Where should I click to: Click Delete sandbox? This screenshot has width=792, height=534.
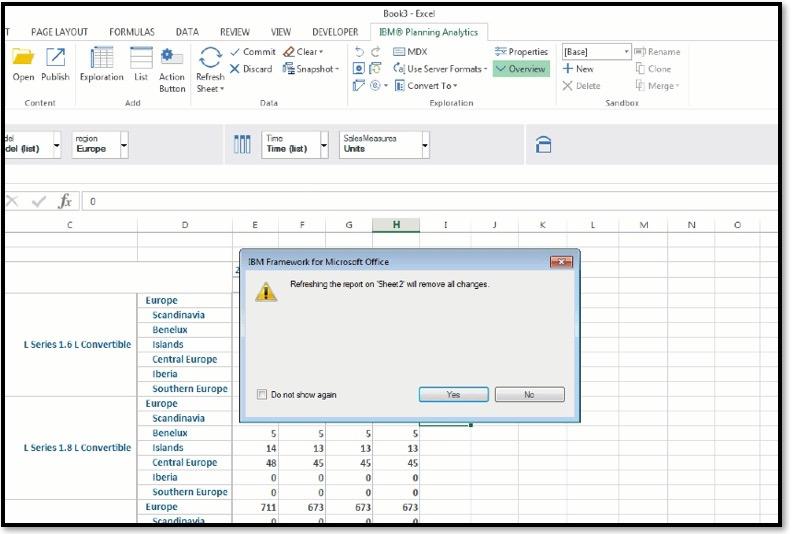pos(581,86)
